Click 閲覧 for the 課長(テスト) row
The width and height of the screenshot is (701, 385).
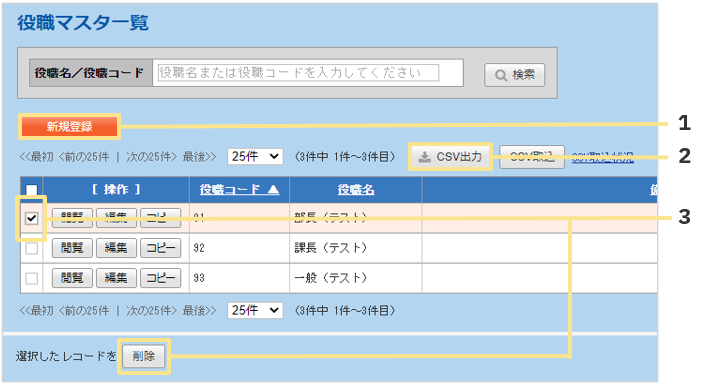coord(72,248)
